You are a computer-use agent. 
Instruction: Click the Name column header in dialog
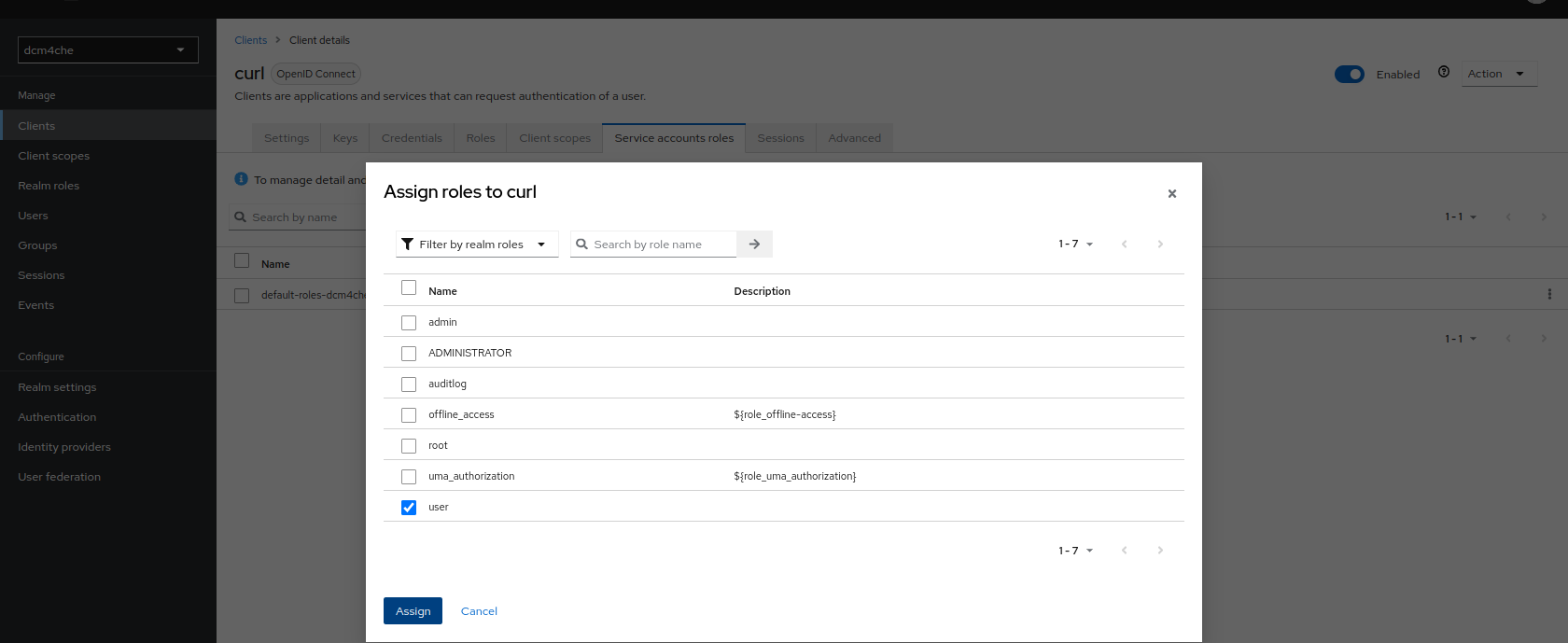tap(442, 291)
